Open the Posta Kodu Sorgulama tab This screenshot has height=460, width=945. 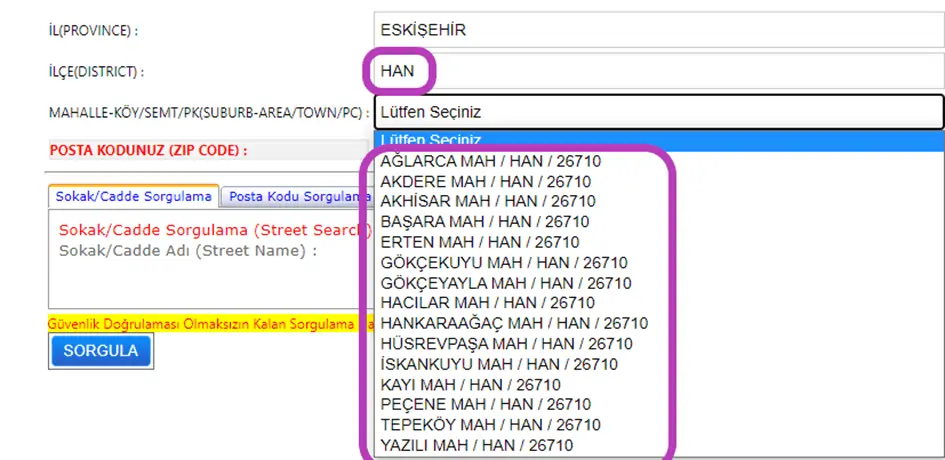click(295, 197)
